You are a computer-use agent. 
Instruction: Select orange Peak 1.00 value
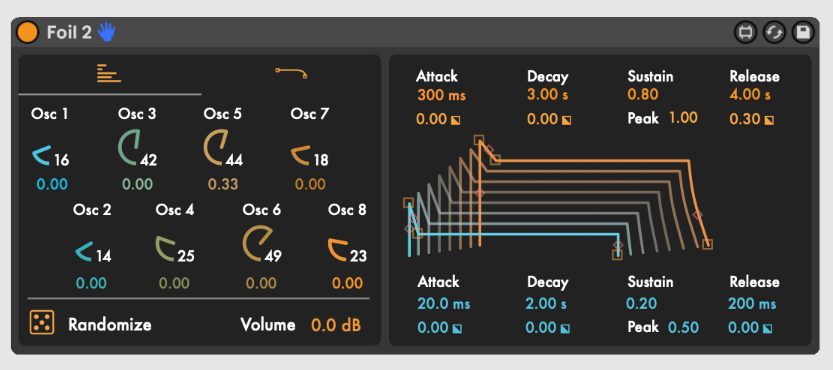point(683,117)
